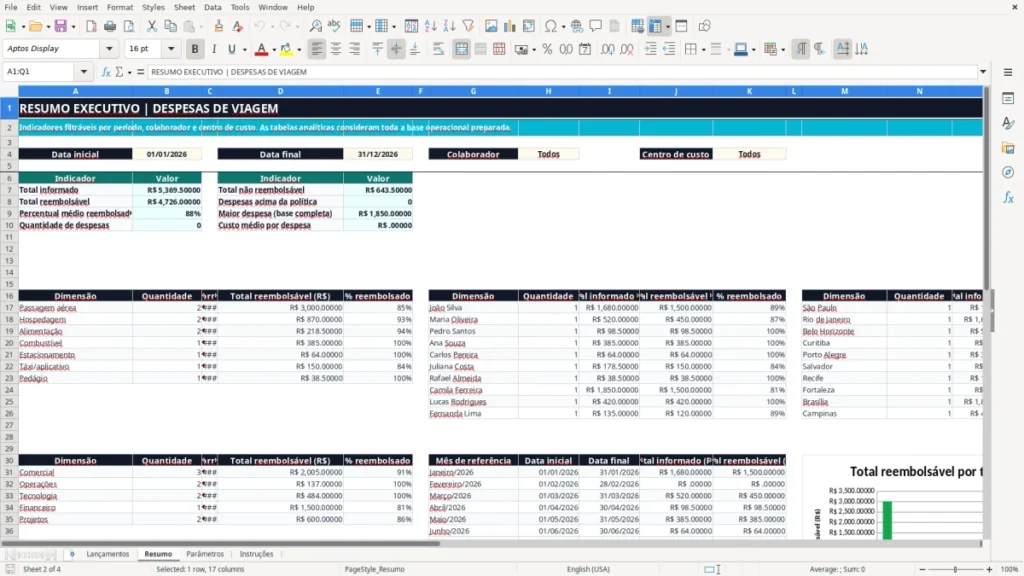Switch to the Parâmetros sheet tab
Viewport: 1024px width, 576px height.
click(205, 554)
